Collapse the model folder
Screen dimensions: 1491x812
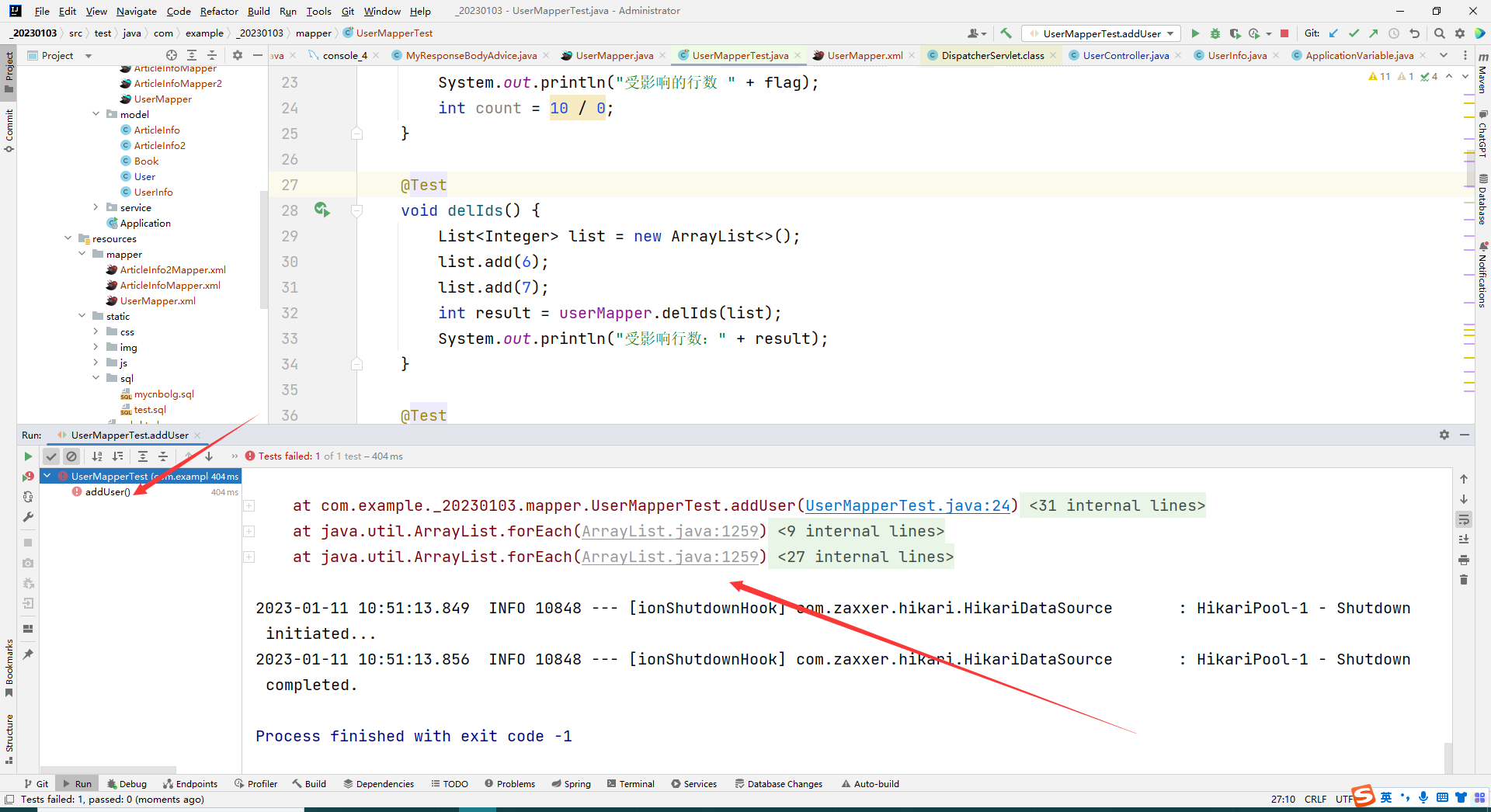[96, 114]
